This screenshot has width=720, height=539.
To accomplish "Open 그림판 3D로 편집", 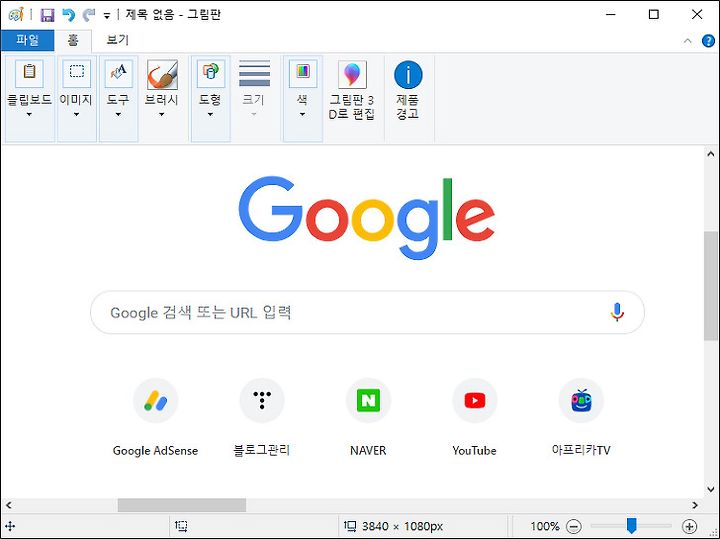I will (352, 90).
